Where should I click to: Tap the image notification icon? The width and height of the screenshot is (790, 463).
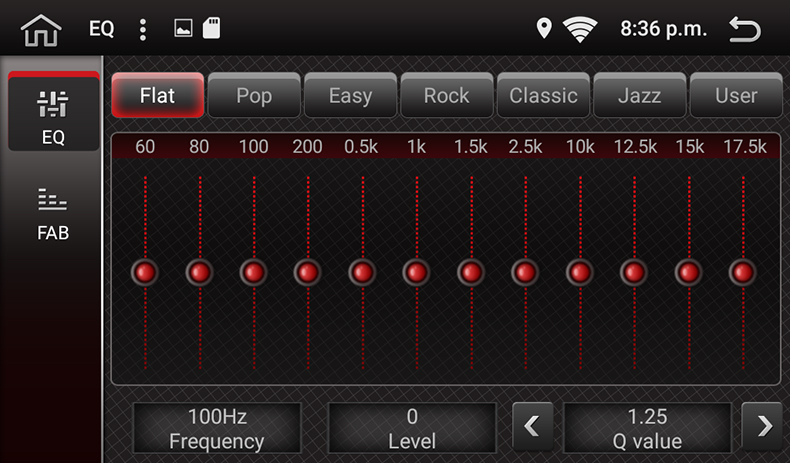[183, 29]
